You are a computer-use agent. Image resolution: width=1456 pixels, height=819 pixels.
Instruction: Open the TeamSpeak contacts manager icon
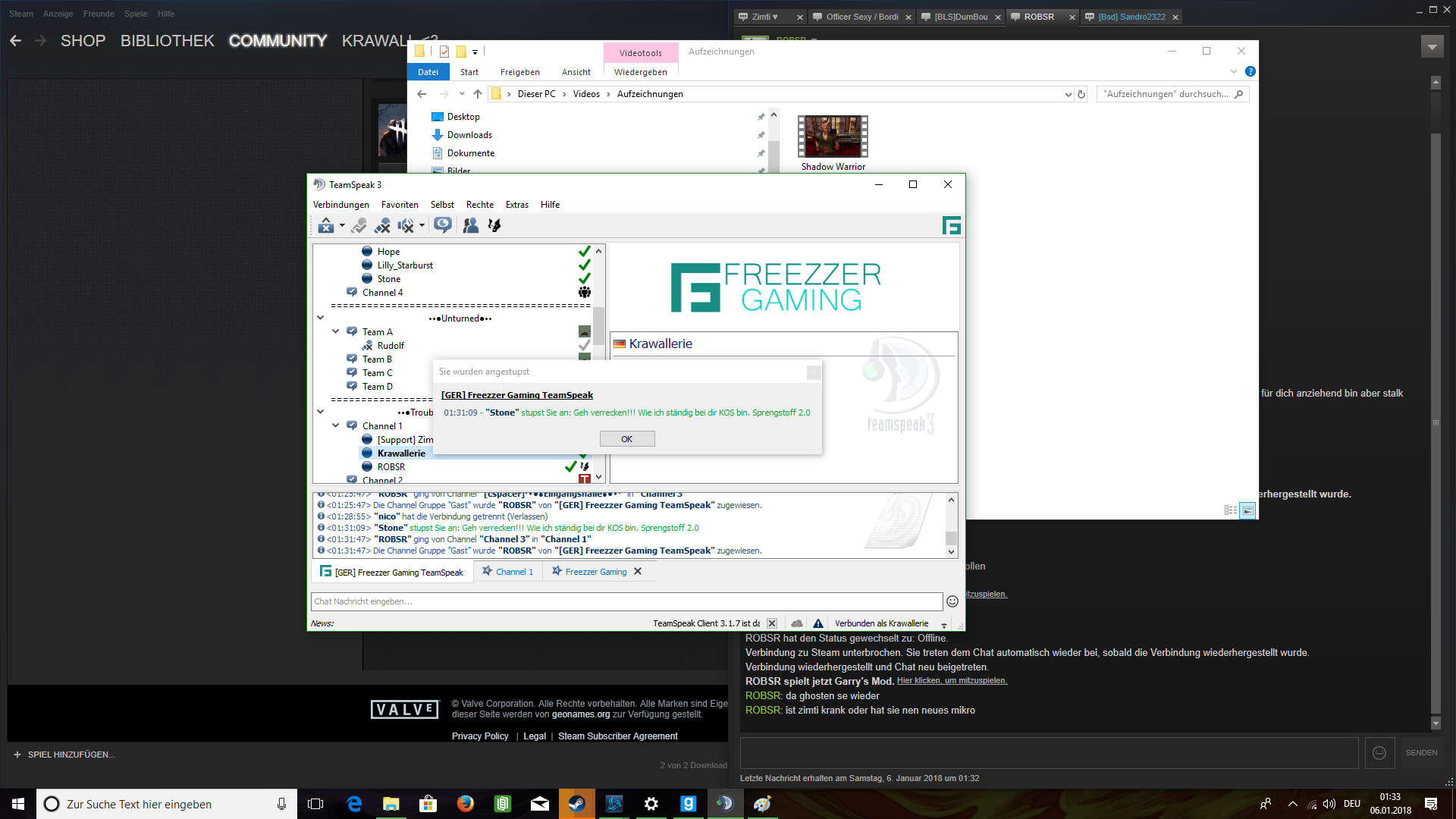pyautogui.click(x=470, y=225)
